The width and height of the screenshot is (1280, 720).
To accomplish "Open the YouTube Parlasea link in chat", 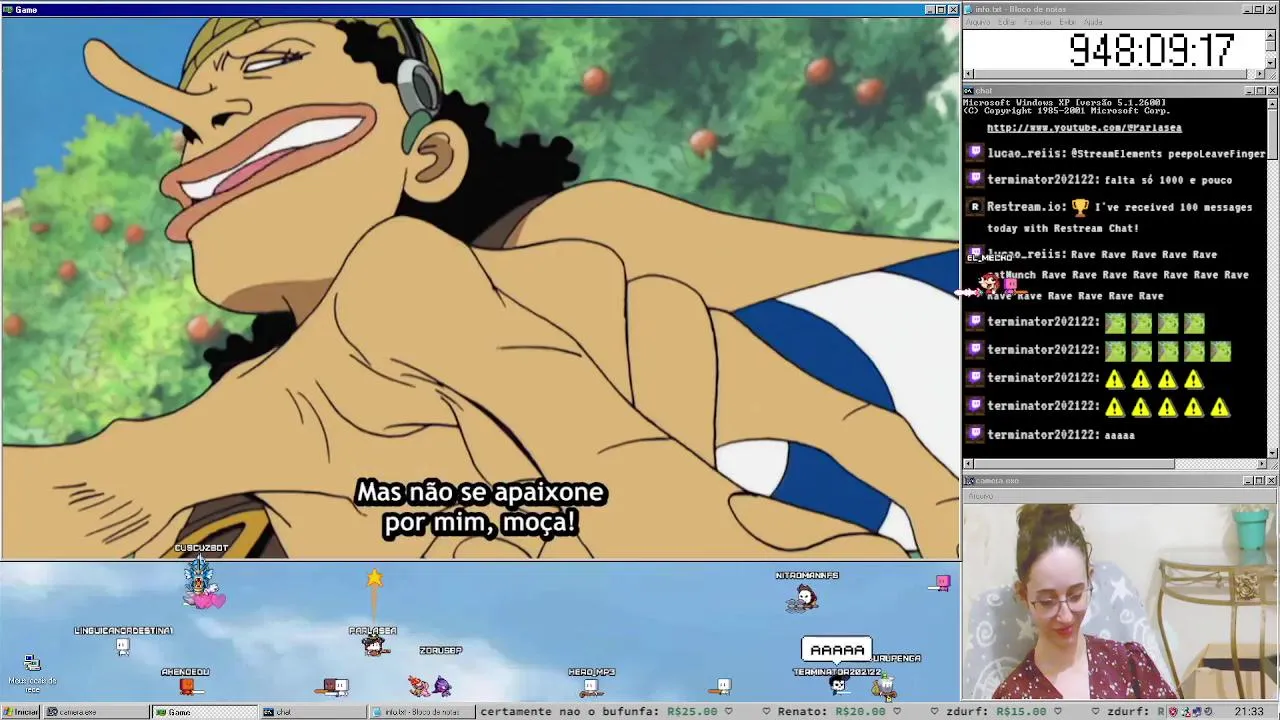I will coord(1084,128).
